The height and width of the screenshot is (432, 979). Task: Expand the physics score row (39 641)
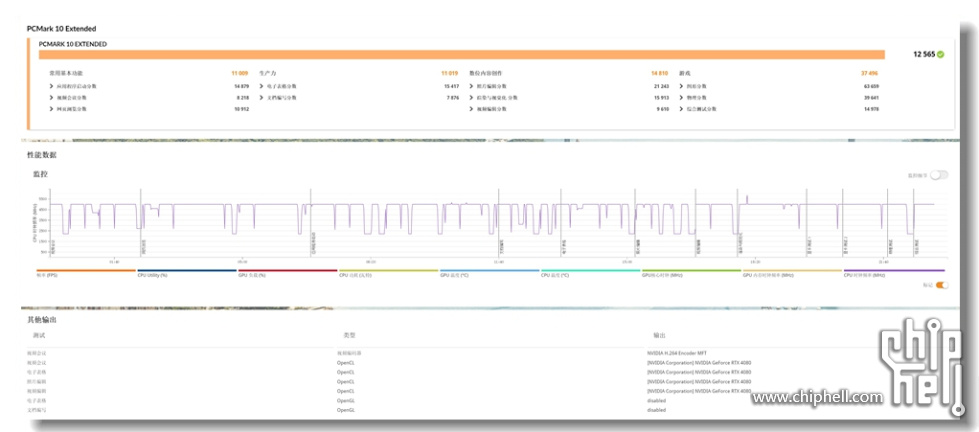click(x=779, y=97)
